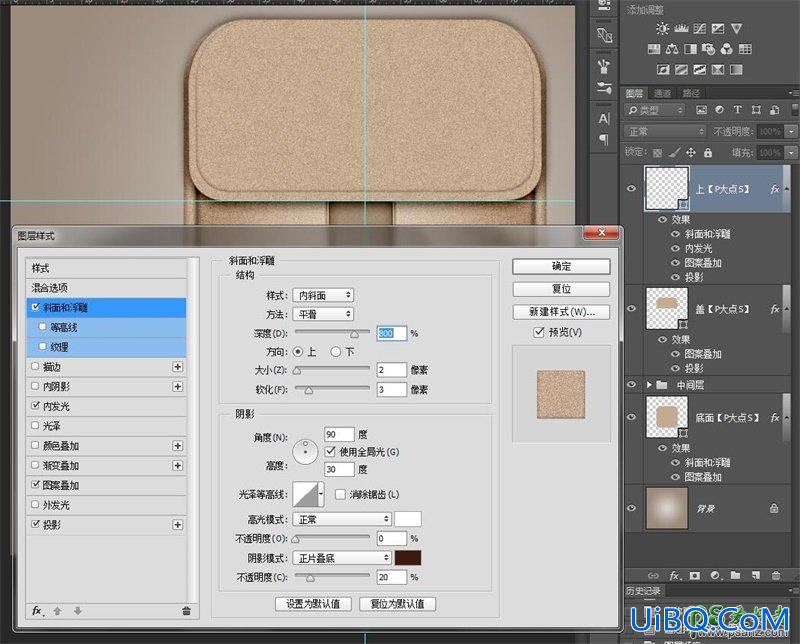Delete layer with trash icon in Layers panel
Viewport: 800px width, 644px height.
click(x=776, y=575)
